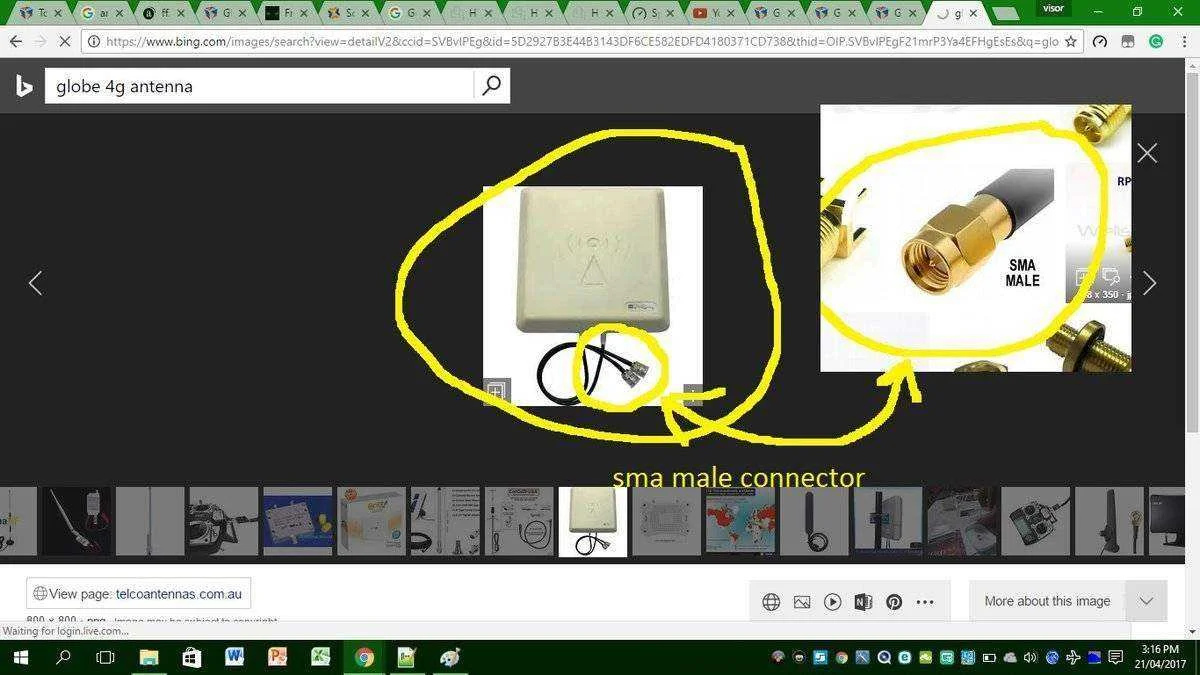Select the white router thumbnail next to the map
This screenshot has height=675, width=1200.
pyautogui.click(x=667, y=521)
